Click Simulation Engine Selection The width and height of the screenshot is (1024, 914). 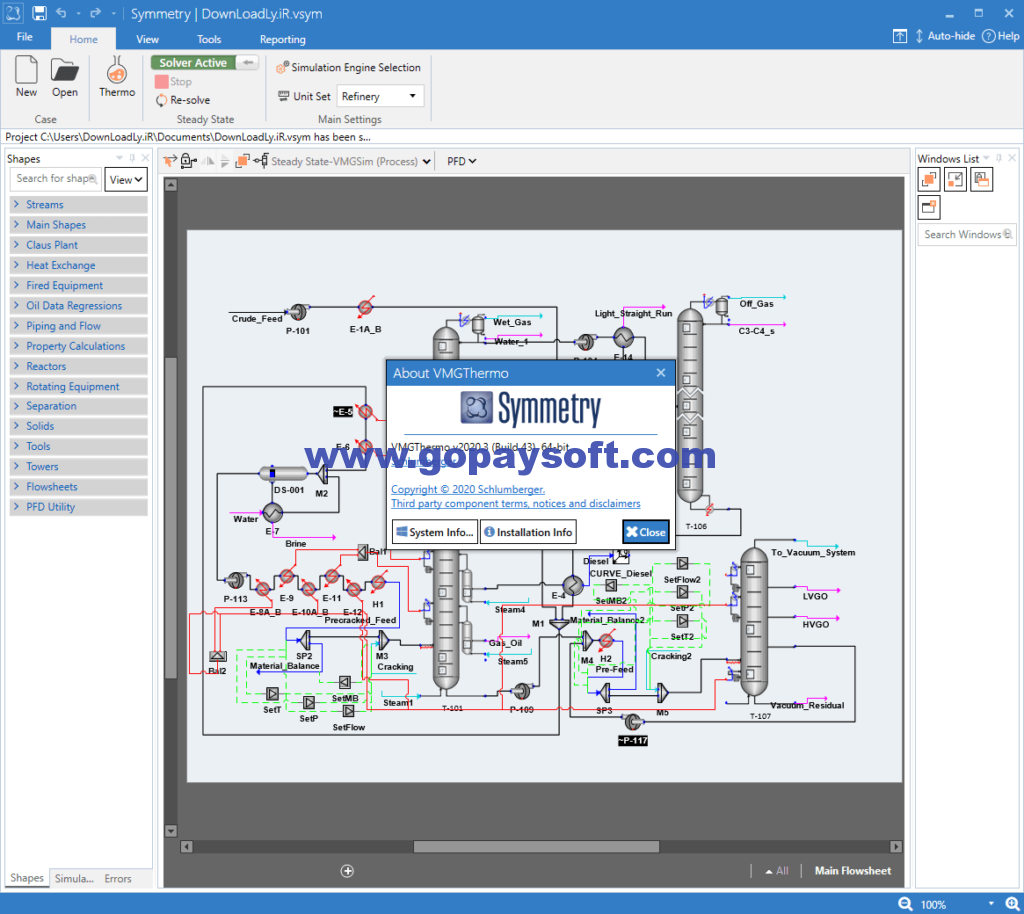click(x=349, y=67)
